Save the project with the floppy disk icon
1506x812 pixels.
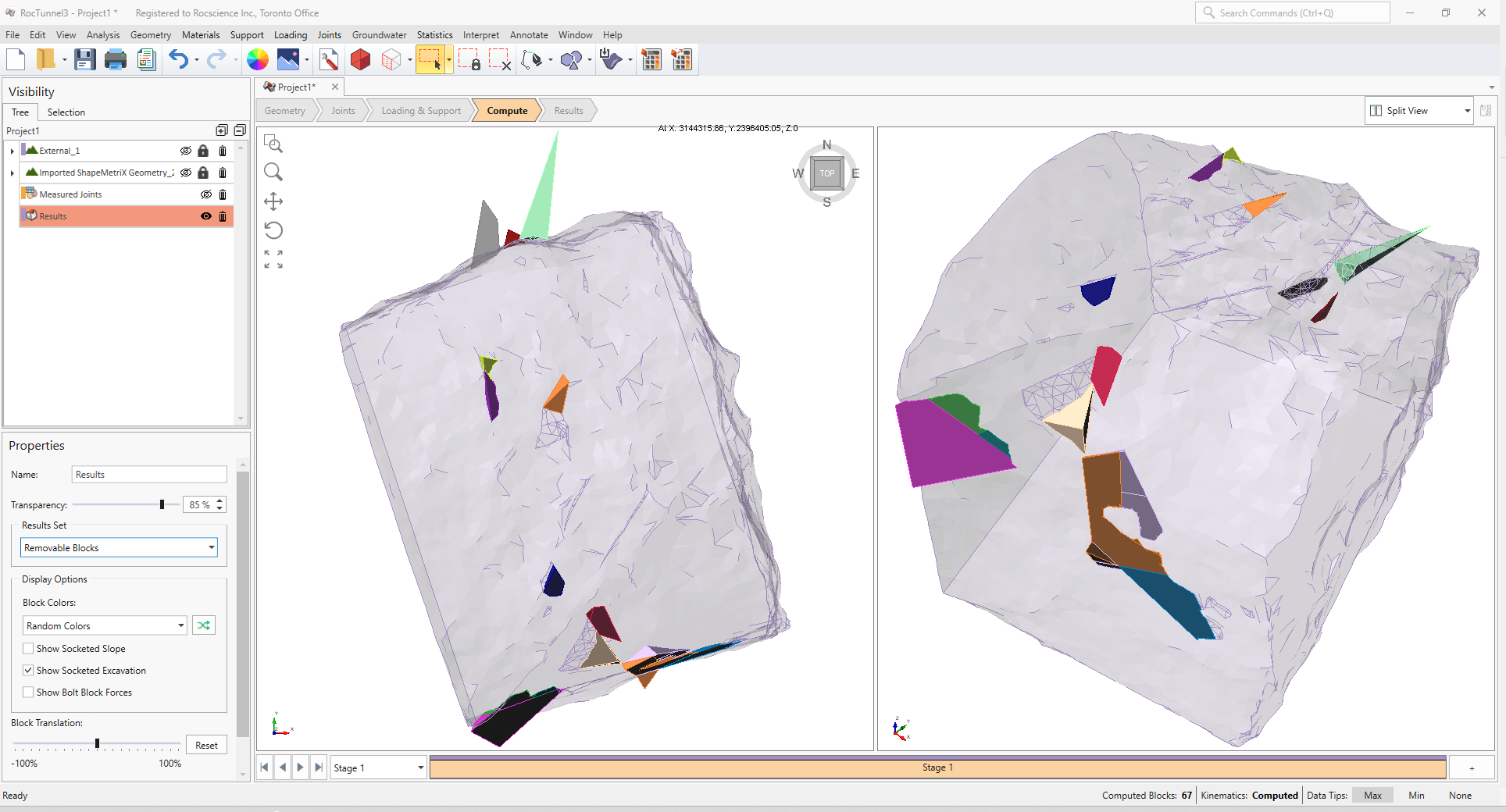point(84,59)
